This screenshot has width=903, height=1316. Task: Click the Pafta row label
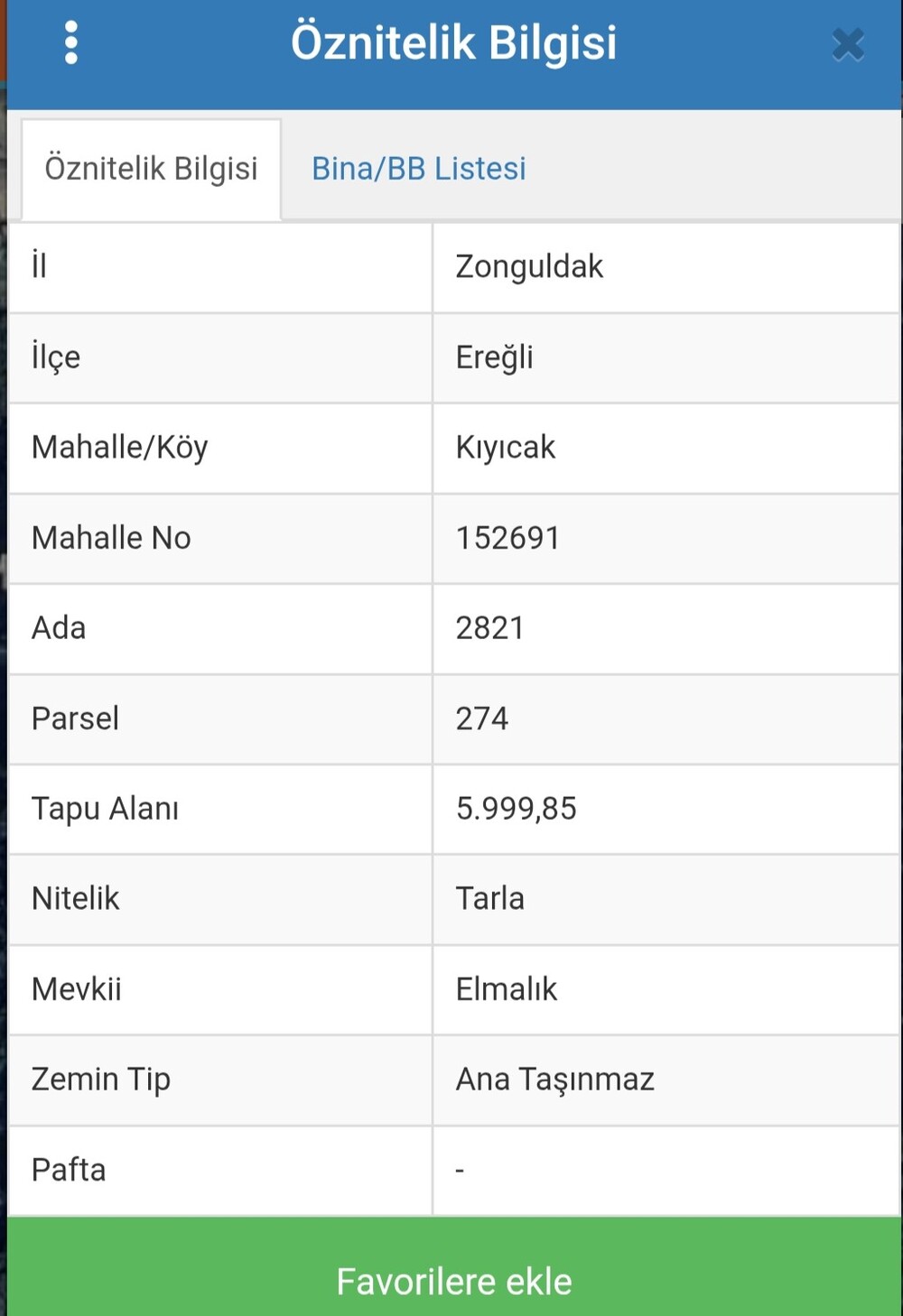click(69, 1170)
